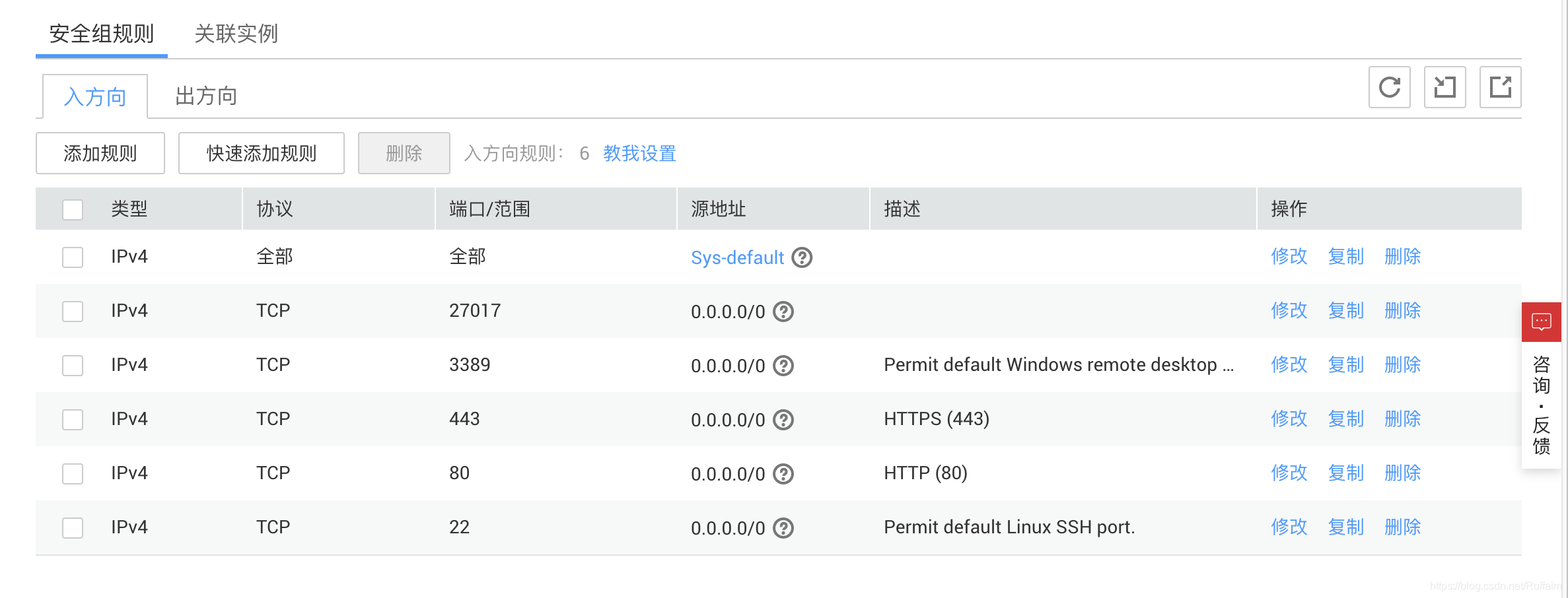Viewport: 1568px width, 598px height.
Task: Select the 入方向 tab
Action: click(x=95, y=97)
